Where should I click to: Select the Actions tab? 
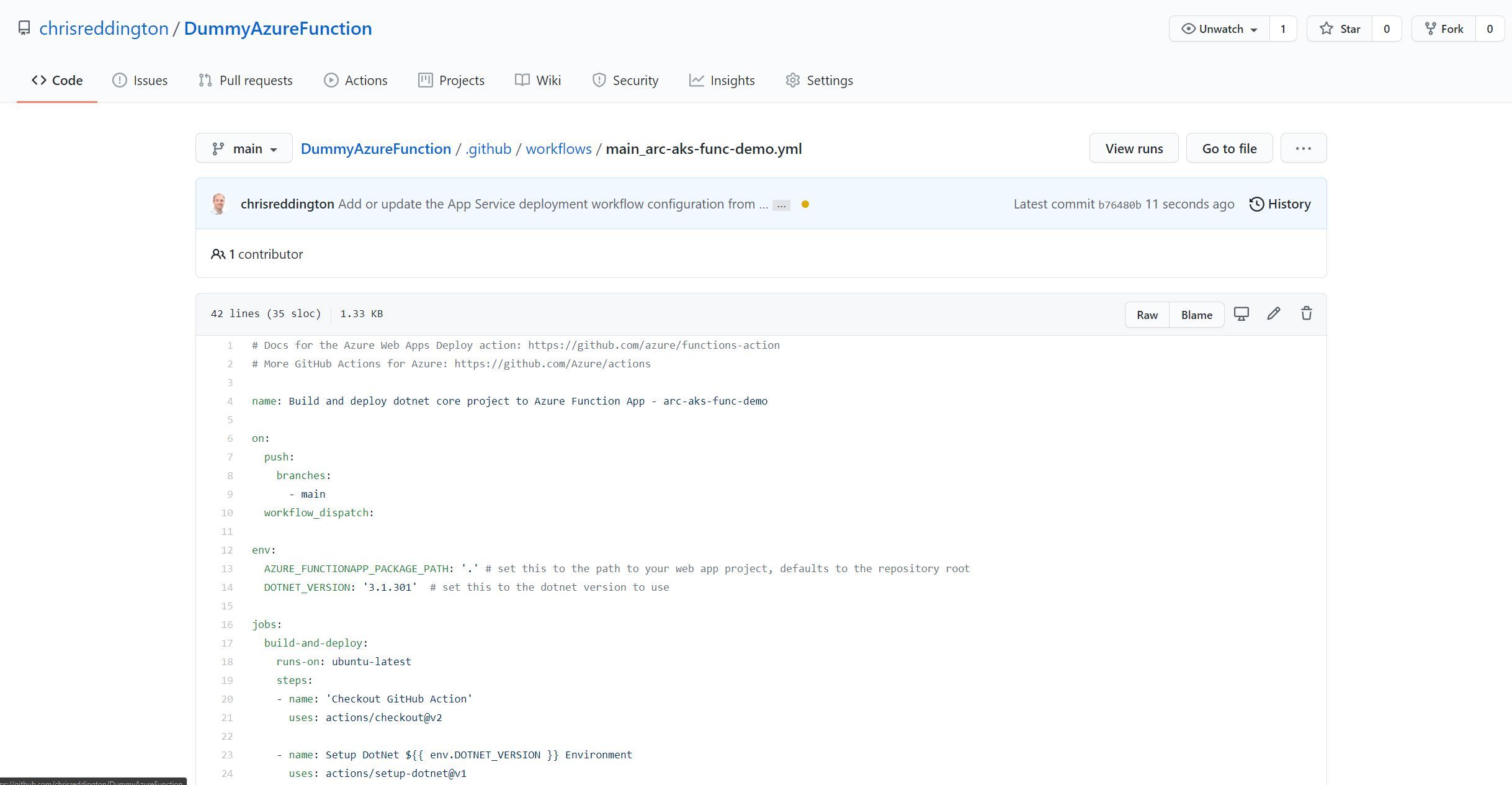(365, 80)
